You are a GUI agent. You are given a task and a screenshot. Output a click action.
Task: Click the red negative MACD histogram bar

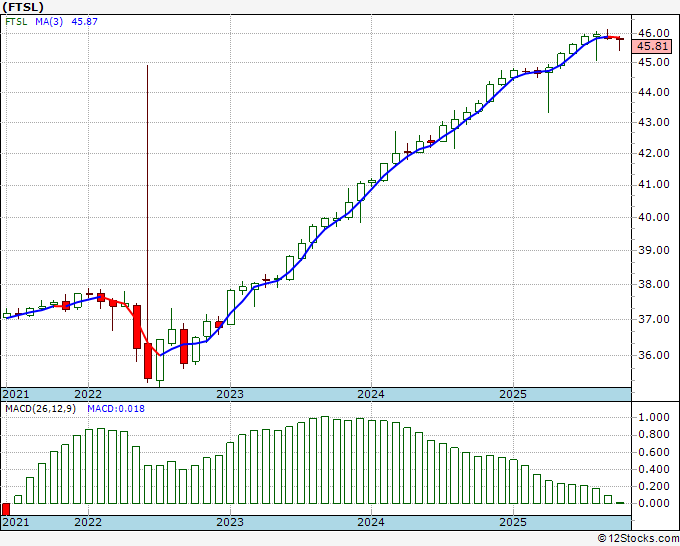pyautogui.click(x=6, y=509)
